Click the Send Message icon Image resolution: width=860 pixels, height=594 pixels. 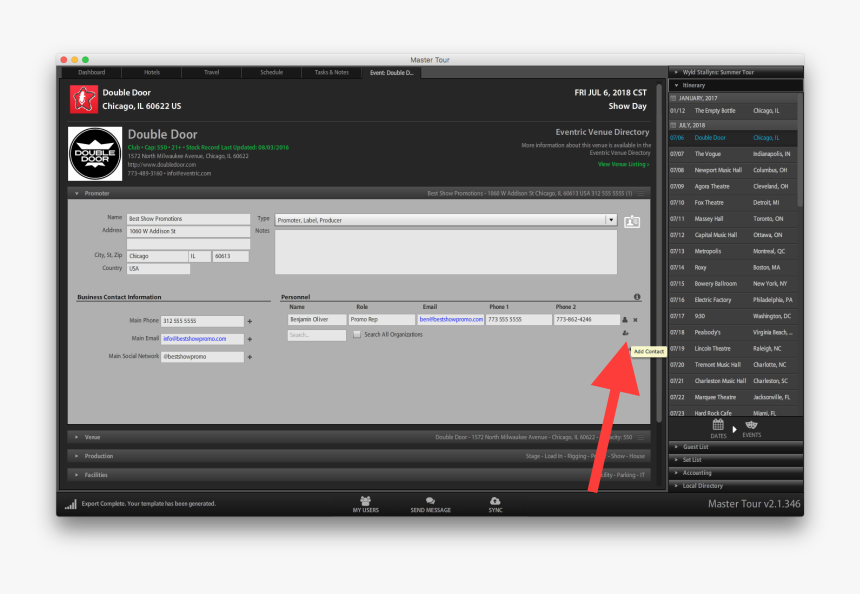[x=430, y=502]
